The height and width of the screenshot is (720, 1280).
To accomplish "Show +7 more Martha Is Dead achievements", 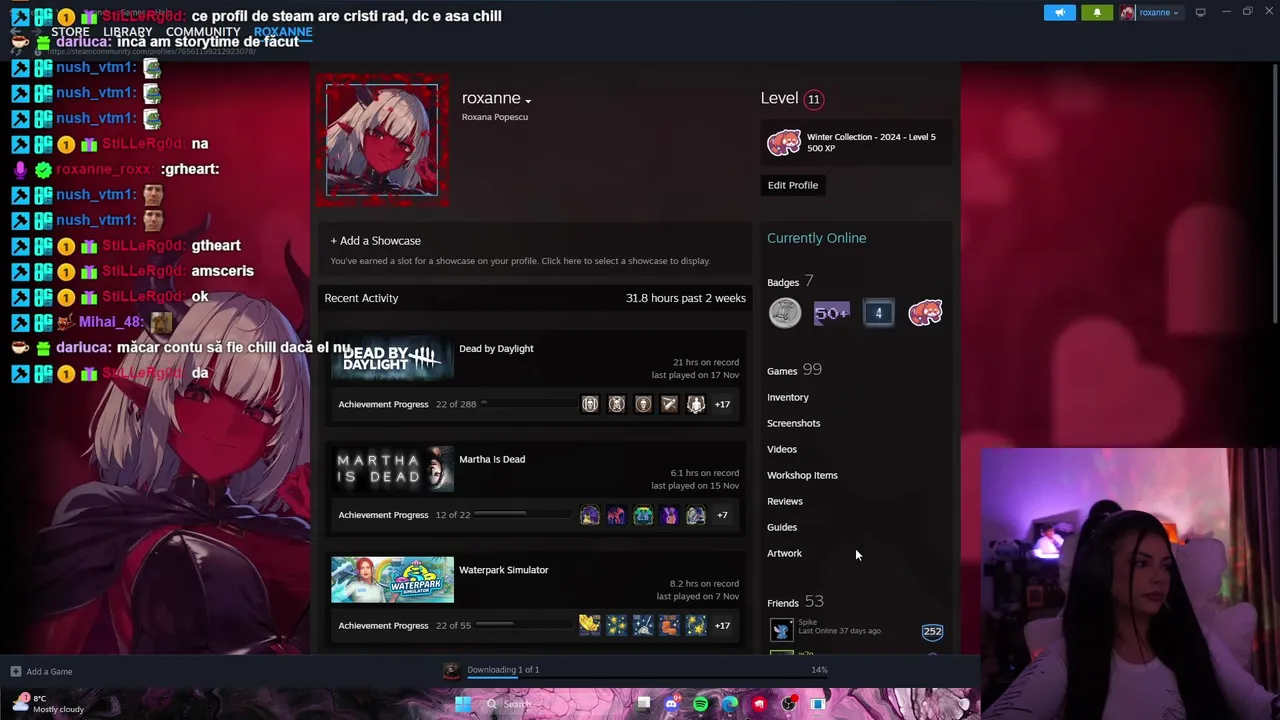I will [722, 515].
